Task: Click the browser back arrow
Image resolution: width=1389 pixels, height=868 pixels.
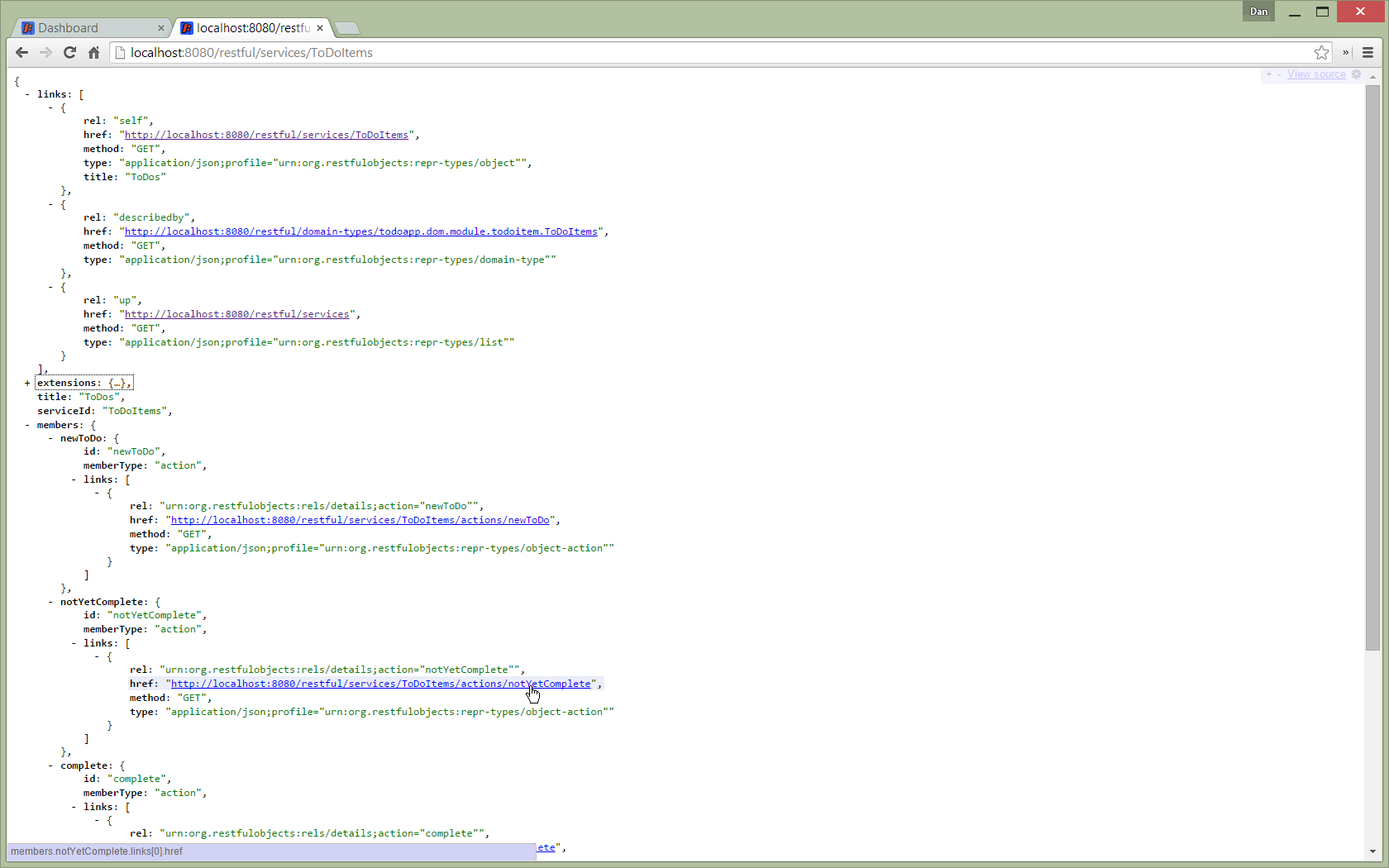Action: 21,53
